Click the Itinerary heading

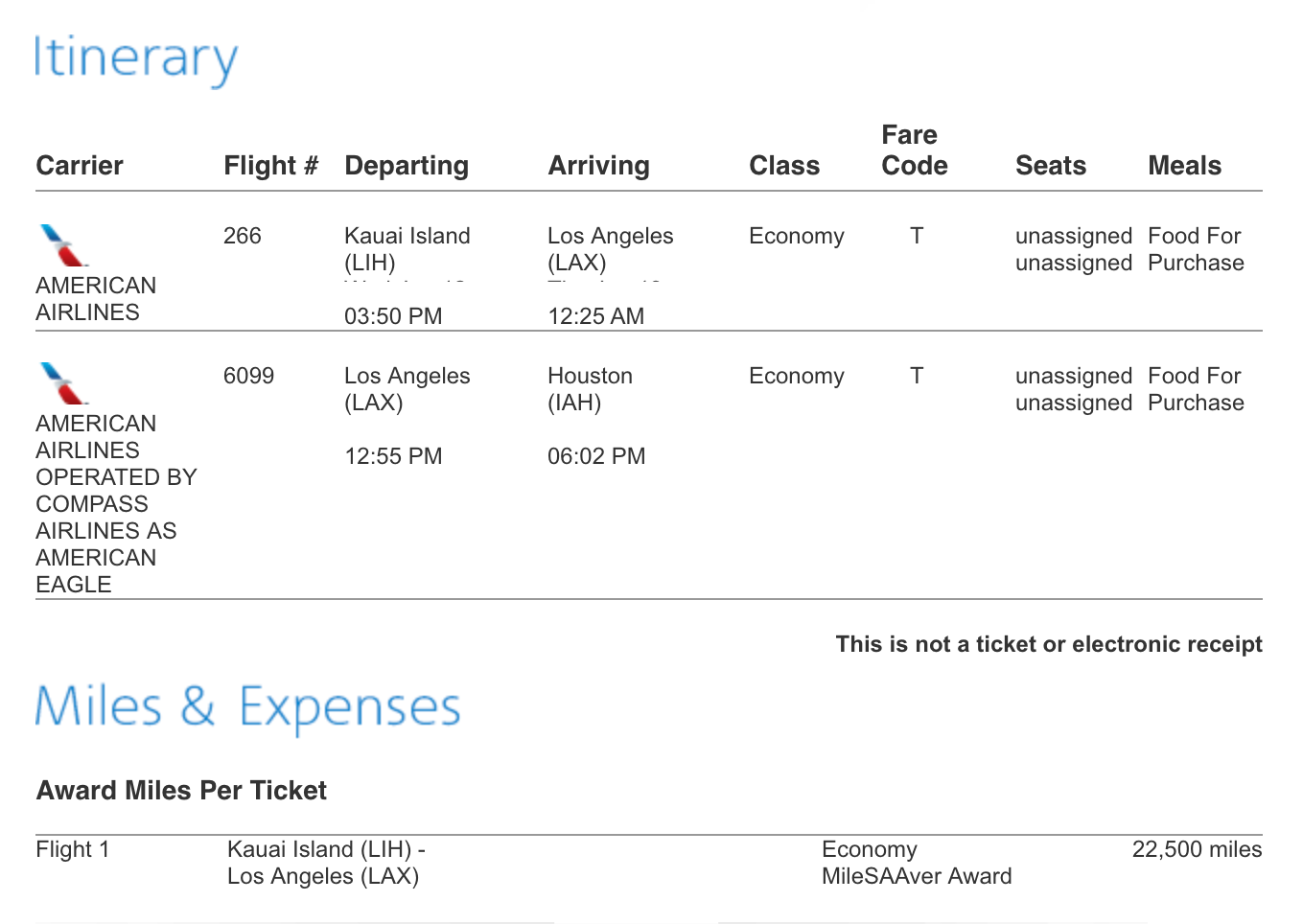pos(136,59)
